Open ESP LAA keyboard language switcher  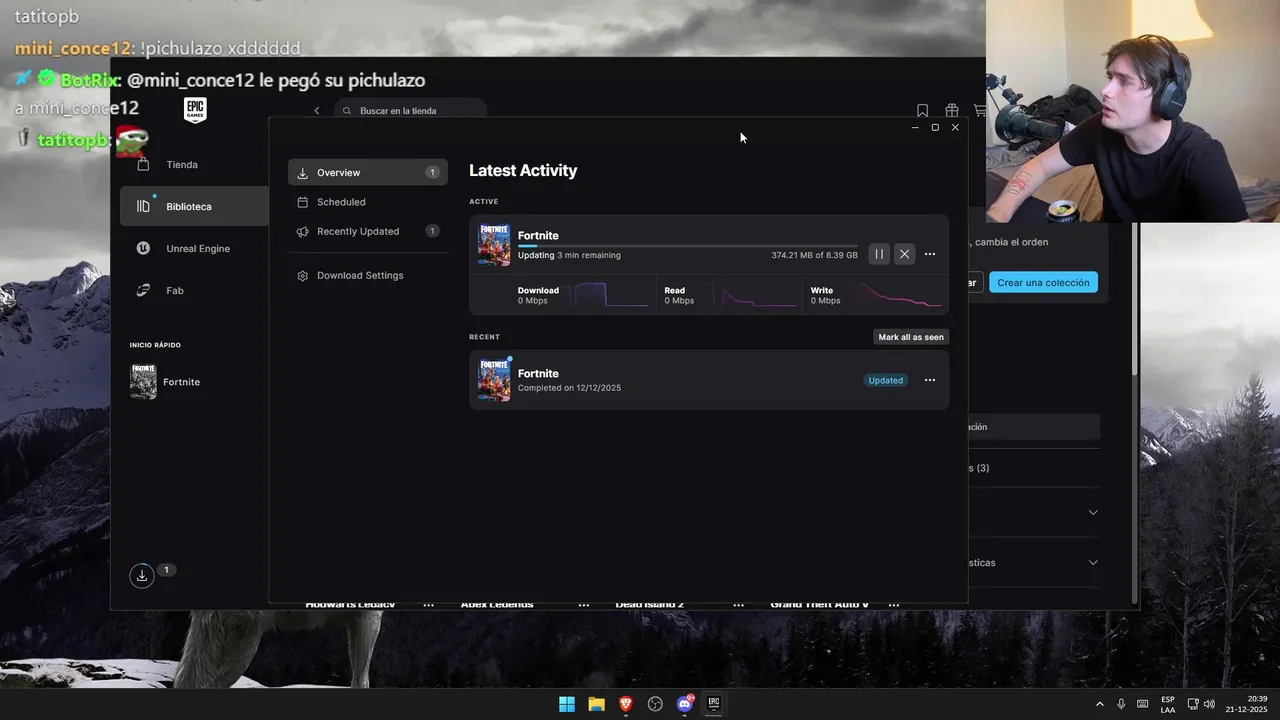(x=1168, y=704)
